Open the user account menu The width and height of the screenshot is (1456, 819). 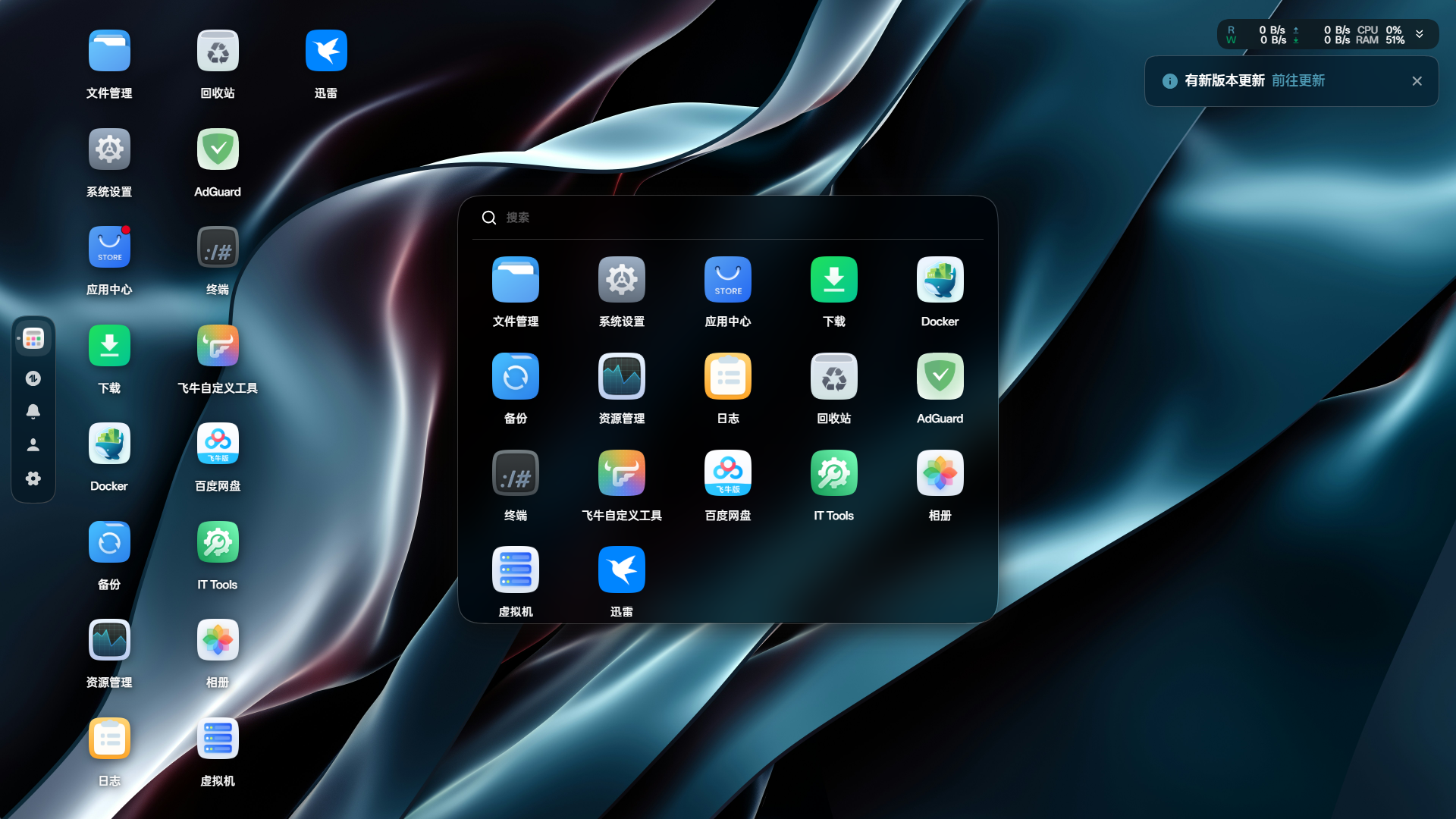tap(33, 445)
